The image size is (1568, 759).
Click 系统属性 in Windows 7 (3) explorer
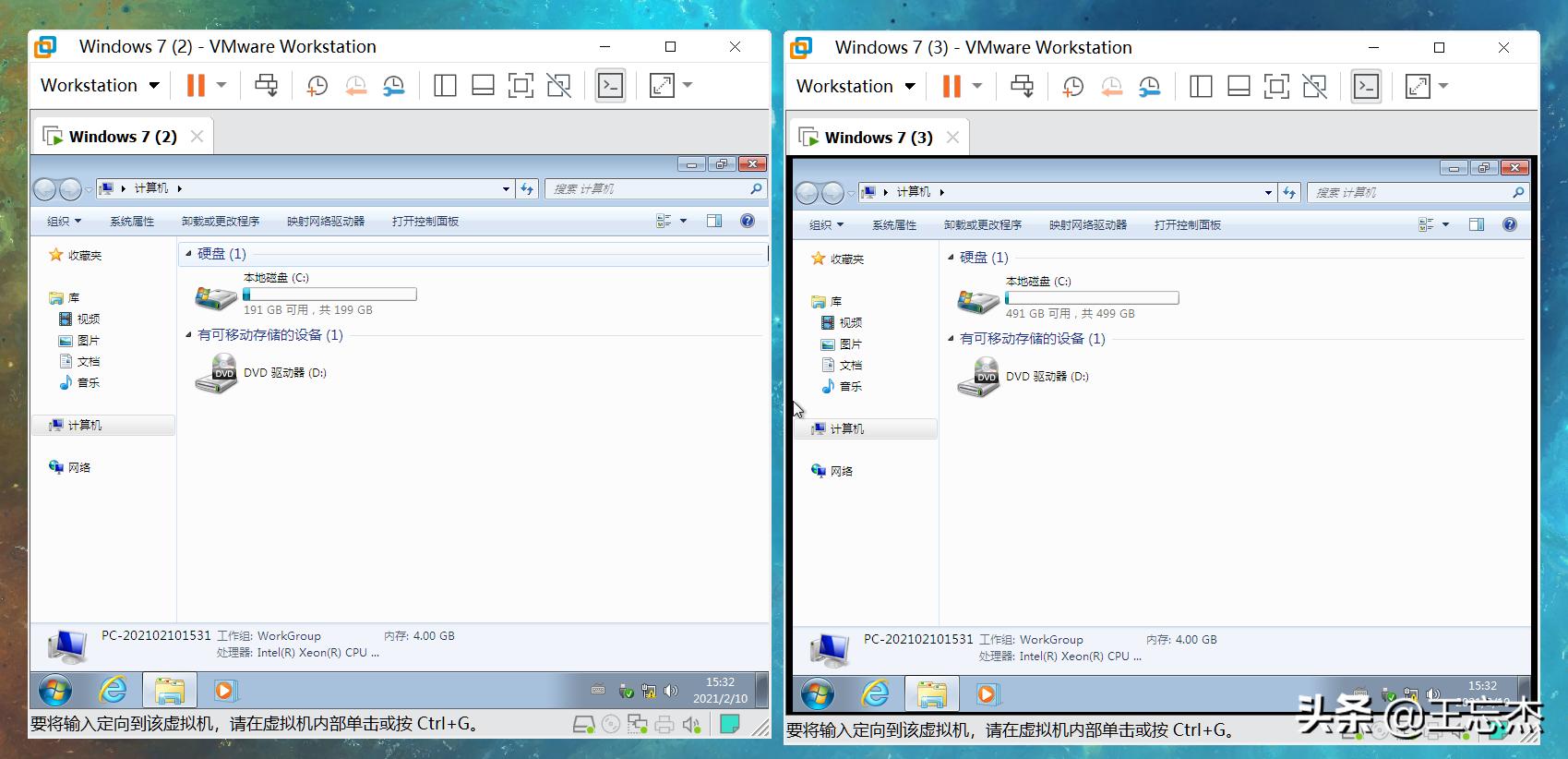click(894, 225)
